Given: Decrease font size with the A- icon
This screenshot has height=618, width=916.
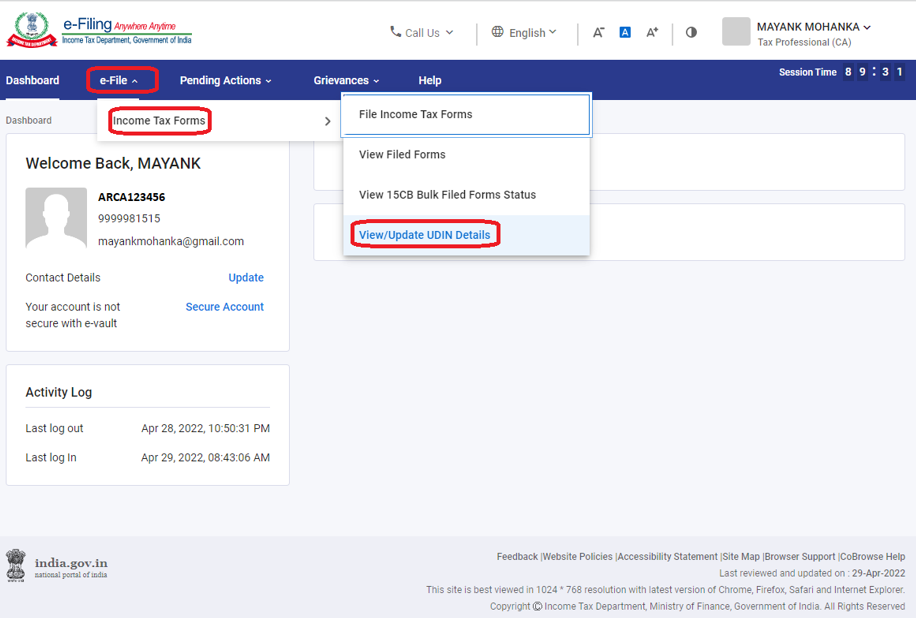Looking at the screenshot, I should click(598, 32).
